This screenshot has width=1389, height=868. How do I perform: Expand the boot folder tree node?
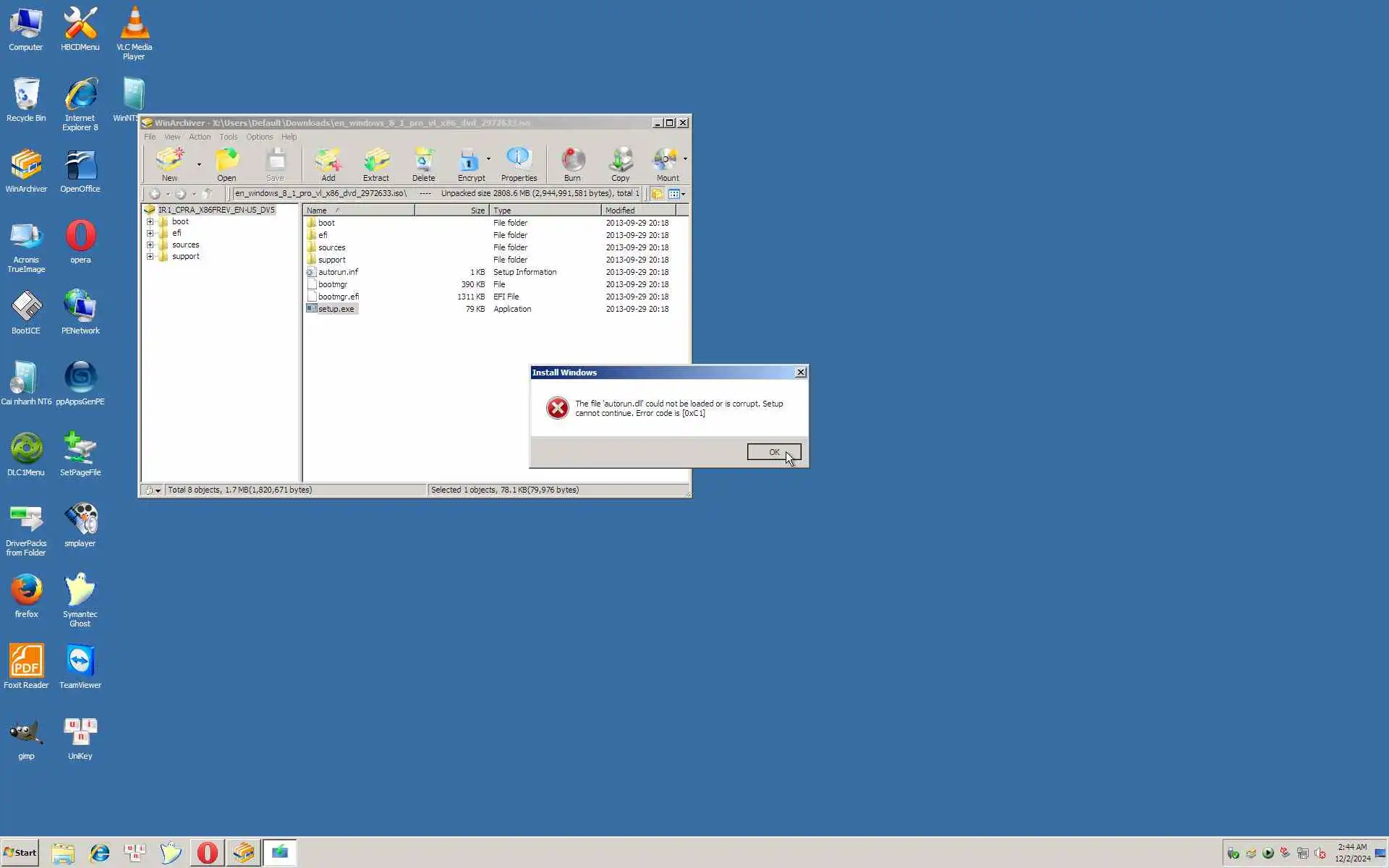click(x=150, y=222)
